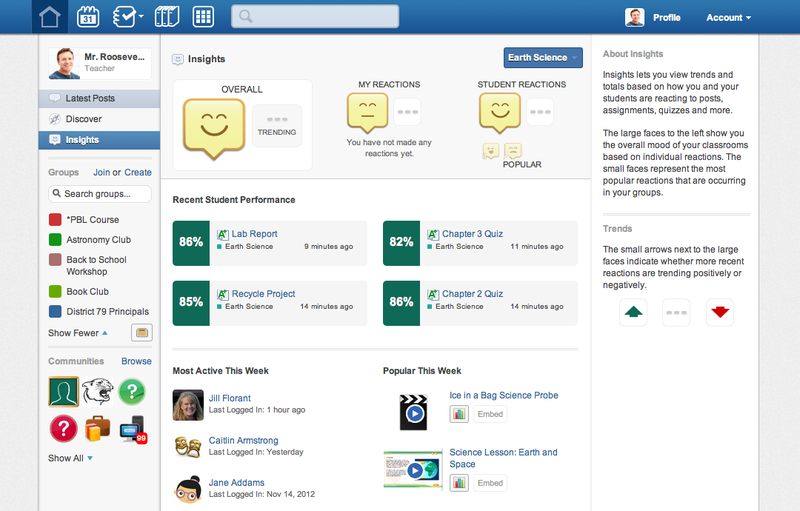Open the Lab Report assignment link
800x511 pixels.
coord(254,234)
